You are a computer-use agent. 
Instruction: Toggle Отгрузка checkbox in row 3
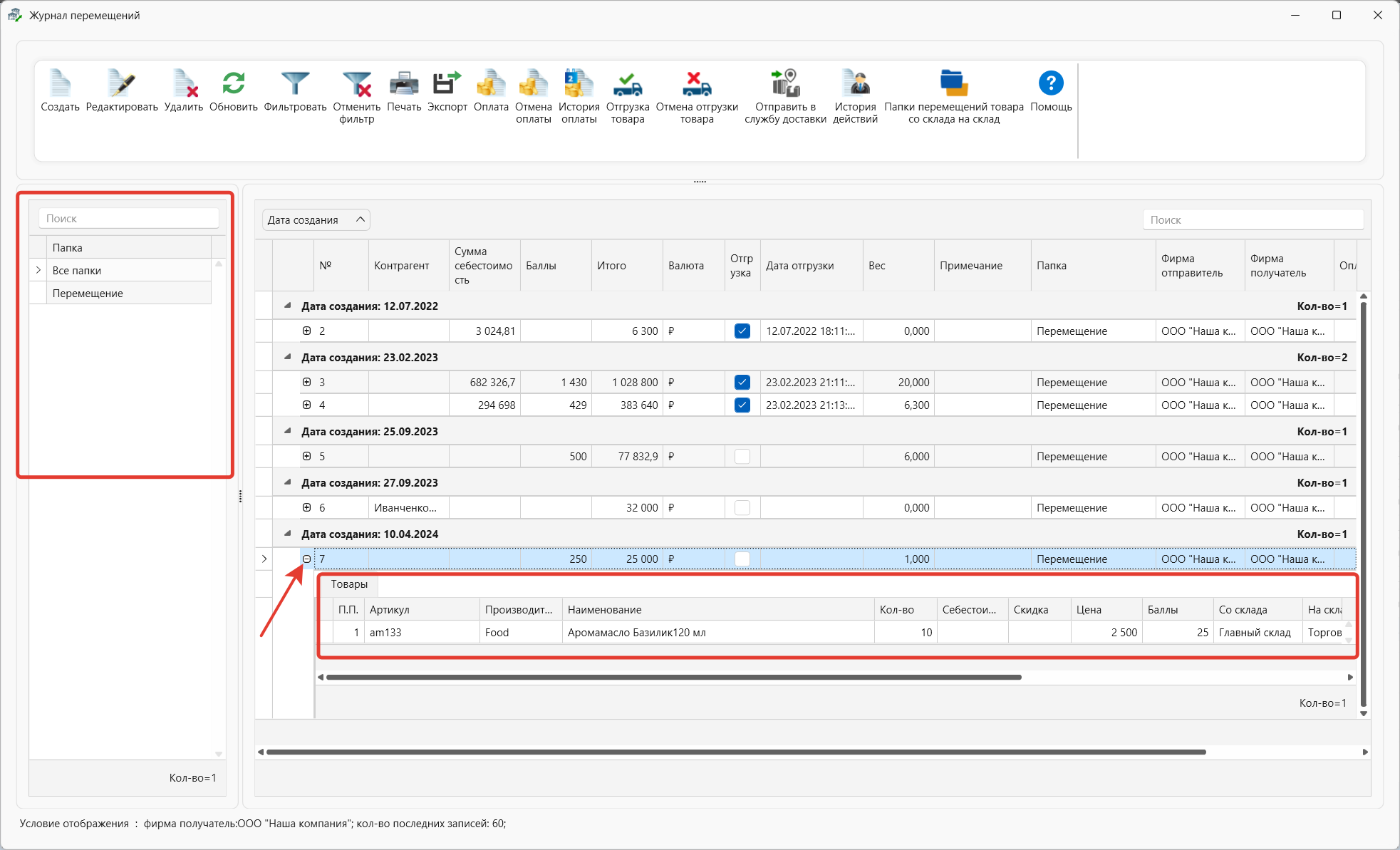(742, 383)
